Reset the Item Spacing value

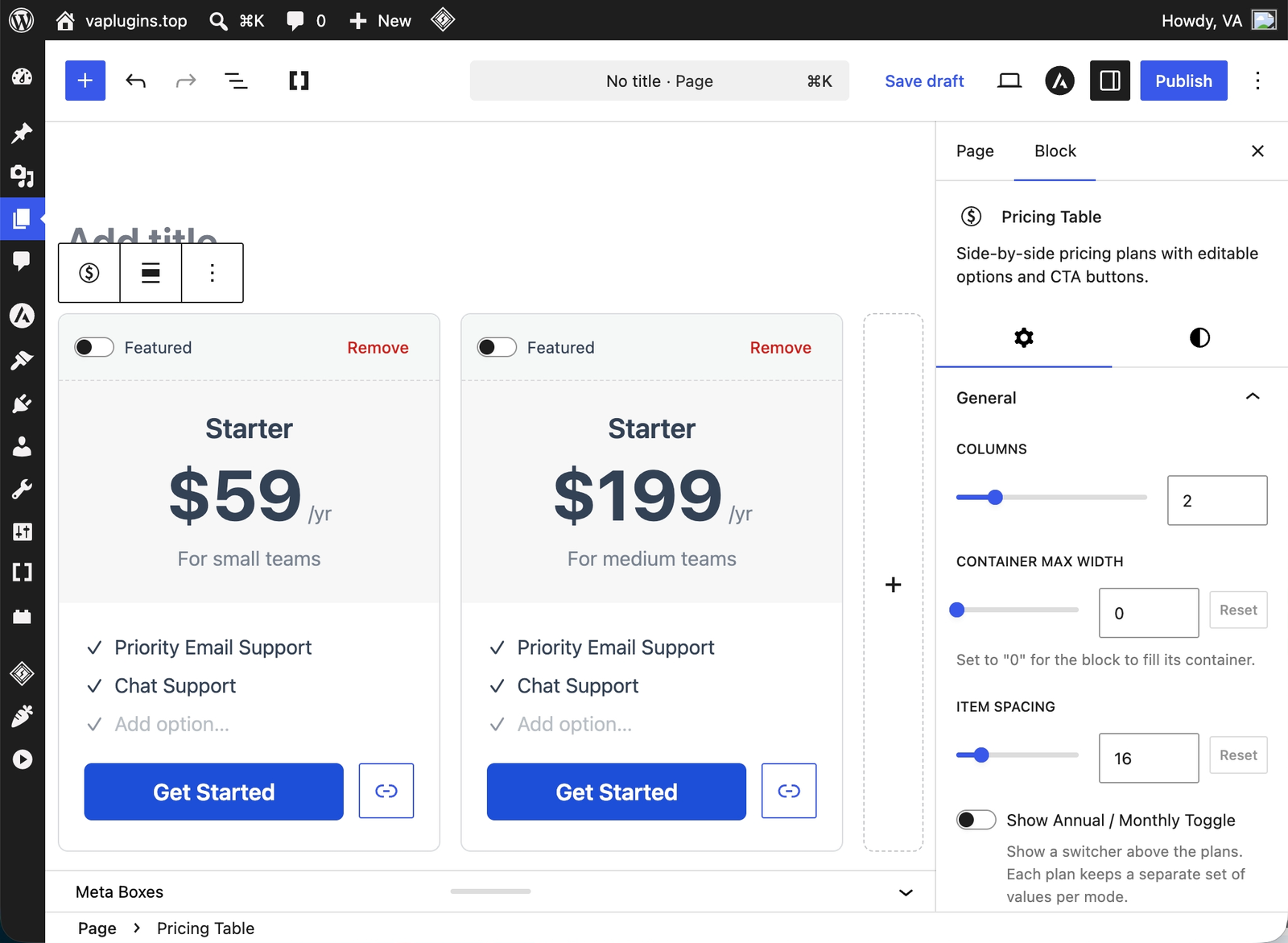click(x=1238, y=755)
